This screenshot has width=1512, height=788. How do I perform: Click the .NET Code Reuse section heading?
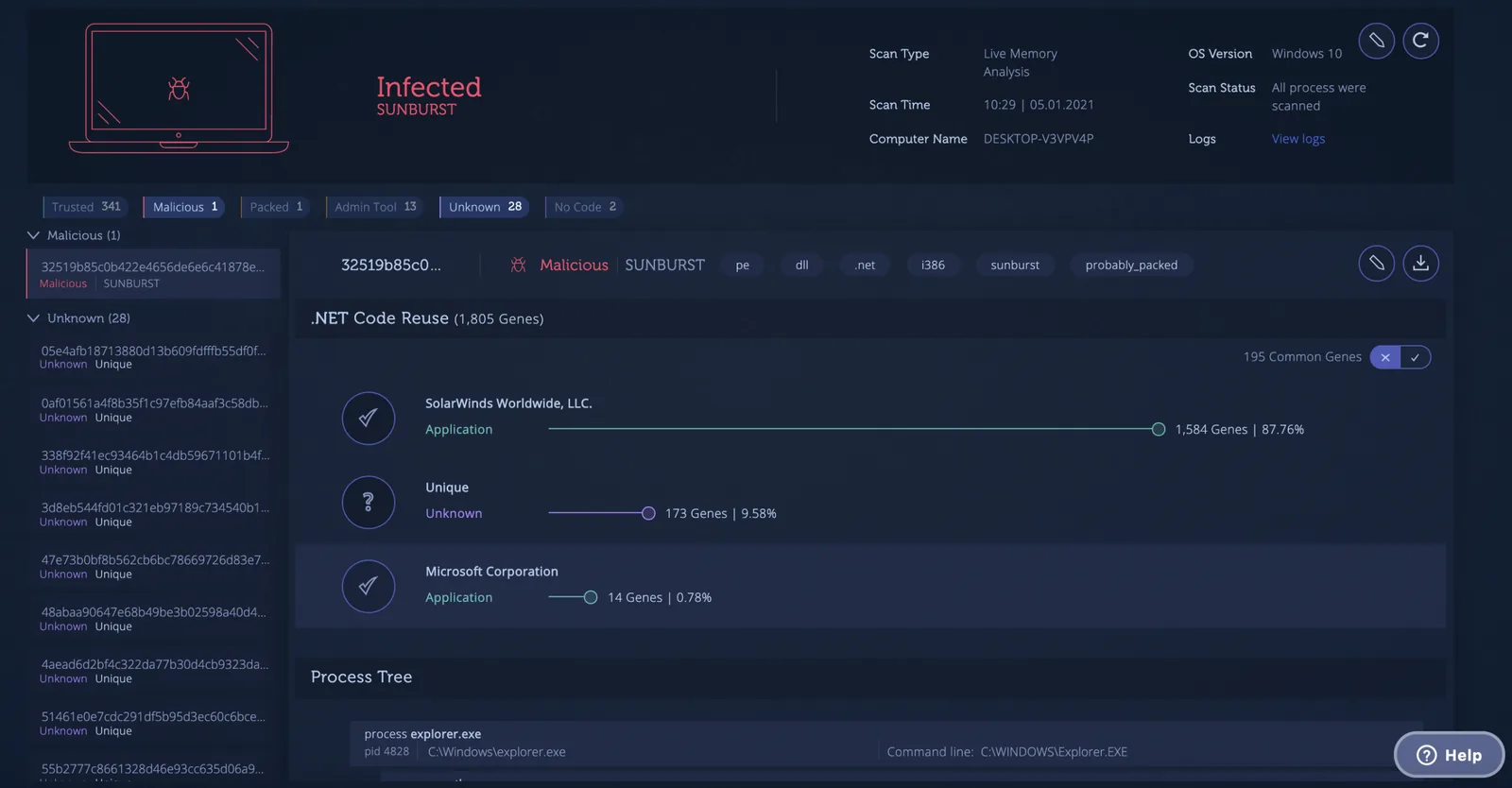(x=427, y=318)
